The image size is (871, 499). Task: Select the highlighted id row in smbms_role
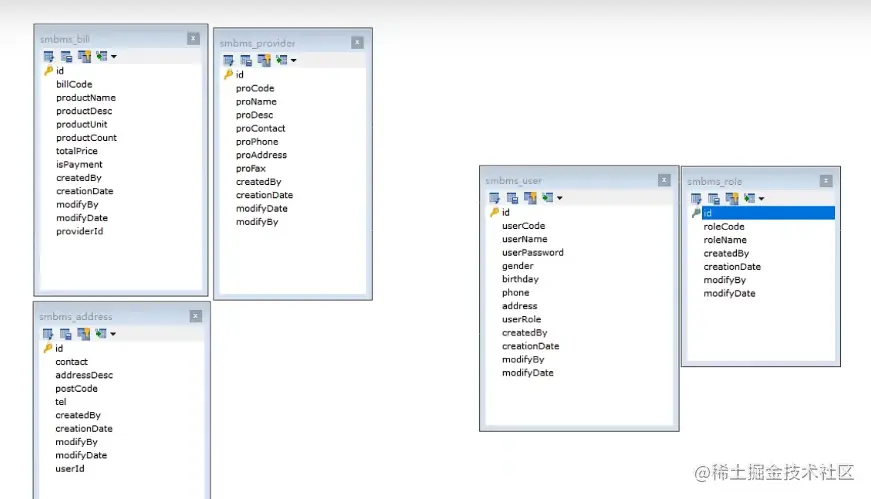tap(768, 213)
